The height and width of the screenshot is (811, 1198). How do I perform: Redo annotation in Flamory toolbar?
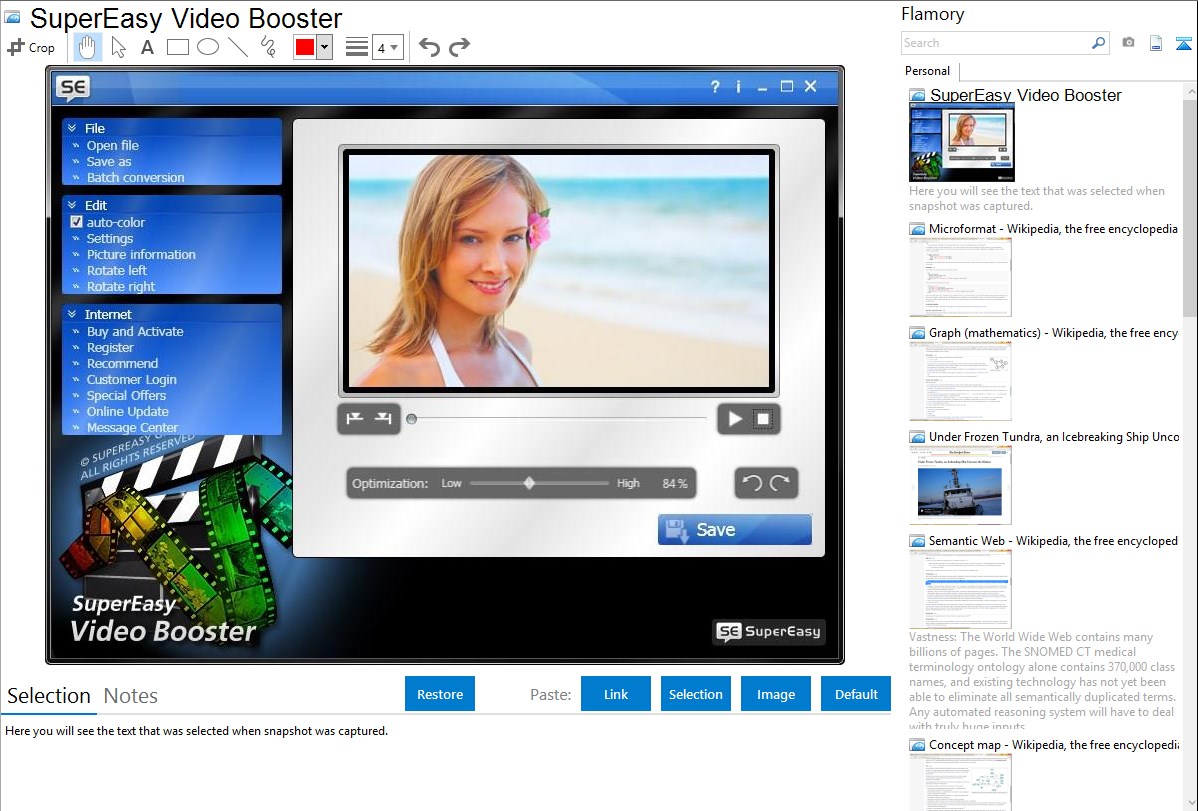459,47
